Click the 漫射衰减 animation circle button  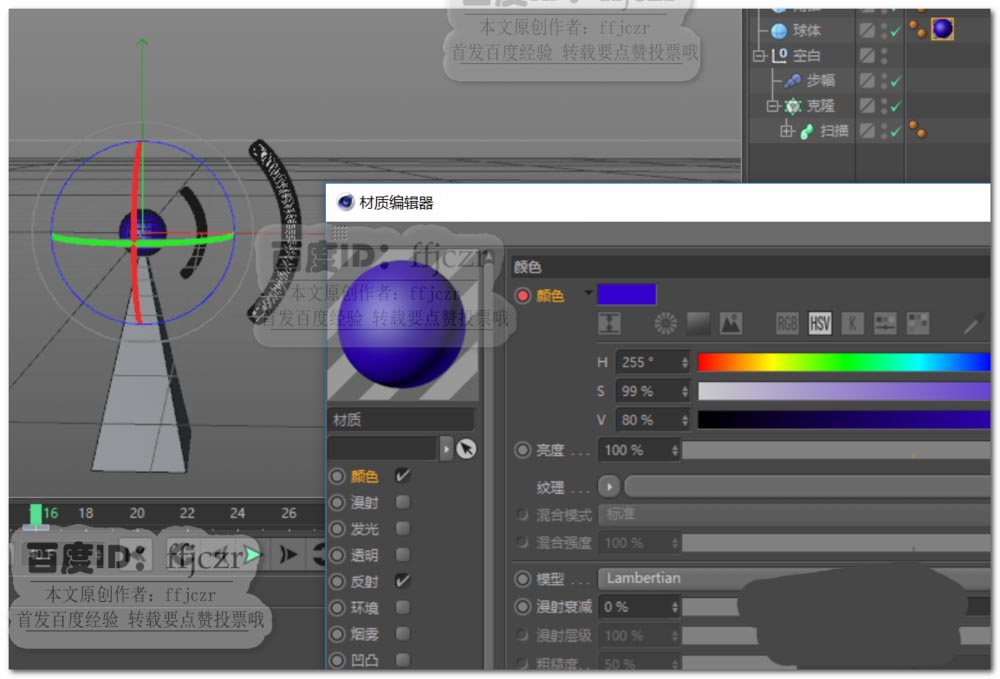click(522, 606)
